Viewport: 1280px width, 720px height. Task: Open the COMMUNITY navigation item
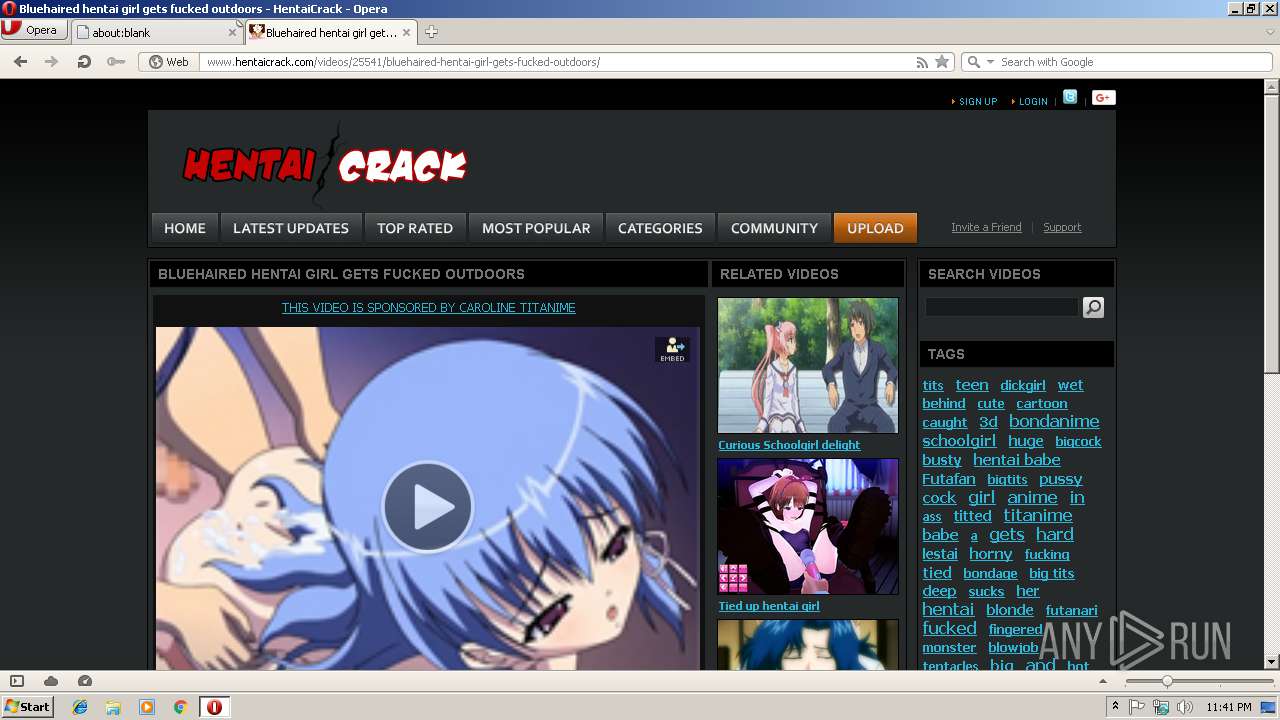click(x=774, y=228)
